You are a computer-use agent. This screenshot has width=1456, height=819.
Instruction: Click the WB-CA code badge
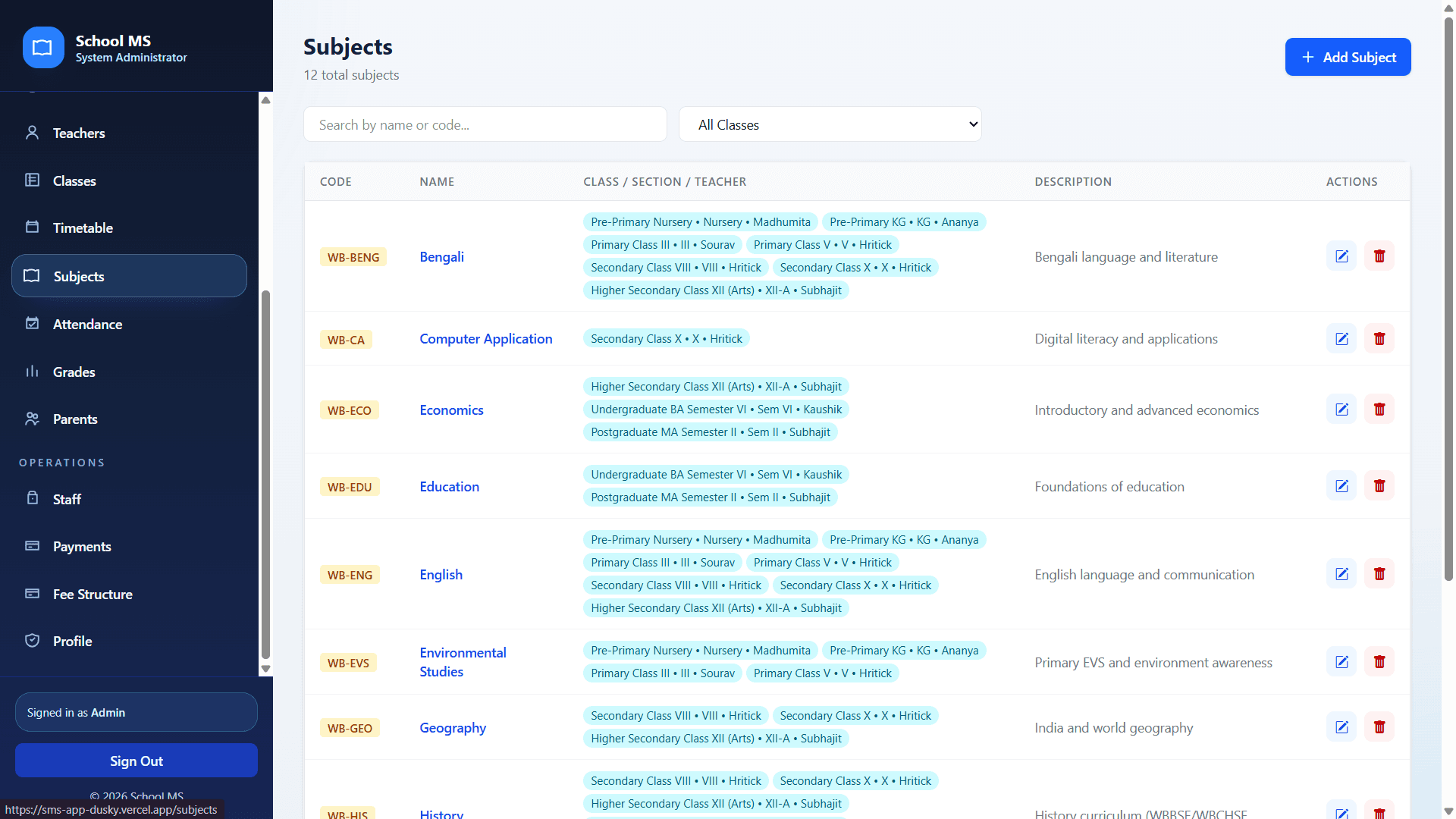(346, 340)
